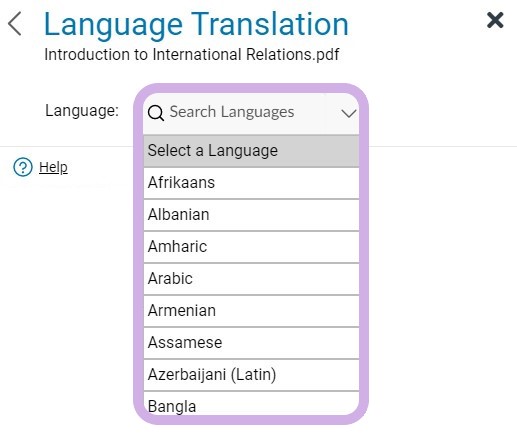
Task: Click the search magnifier icon
Action: (x=156, y=113)
